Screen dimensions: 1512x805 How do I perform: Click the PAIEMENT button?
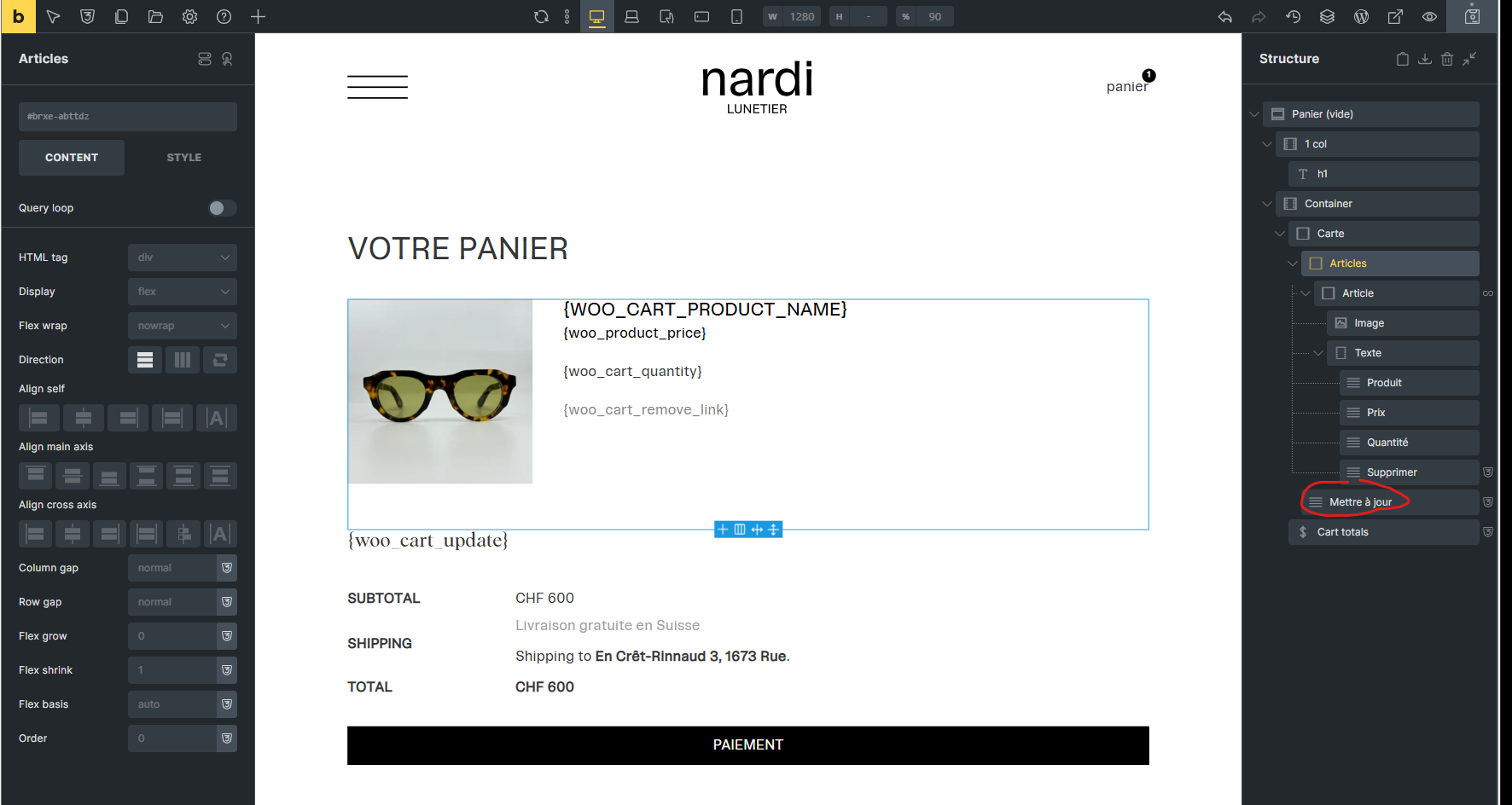(x=747, y=745)
